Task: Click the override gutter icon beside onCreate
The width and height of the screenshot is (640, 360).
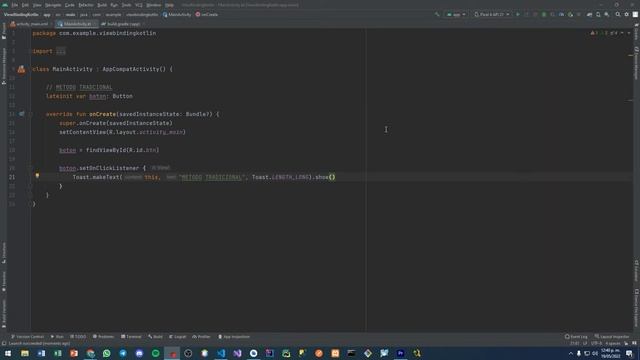Action: coord(22,114)
